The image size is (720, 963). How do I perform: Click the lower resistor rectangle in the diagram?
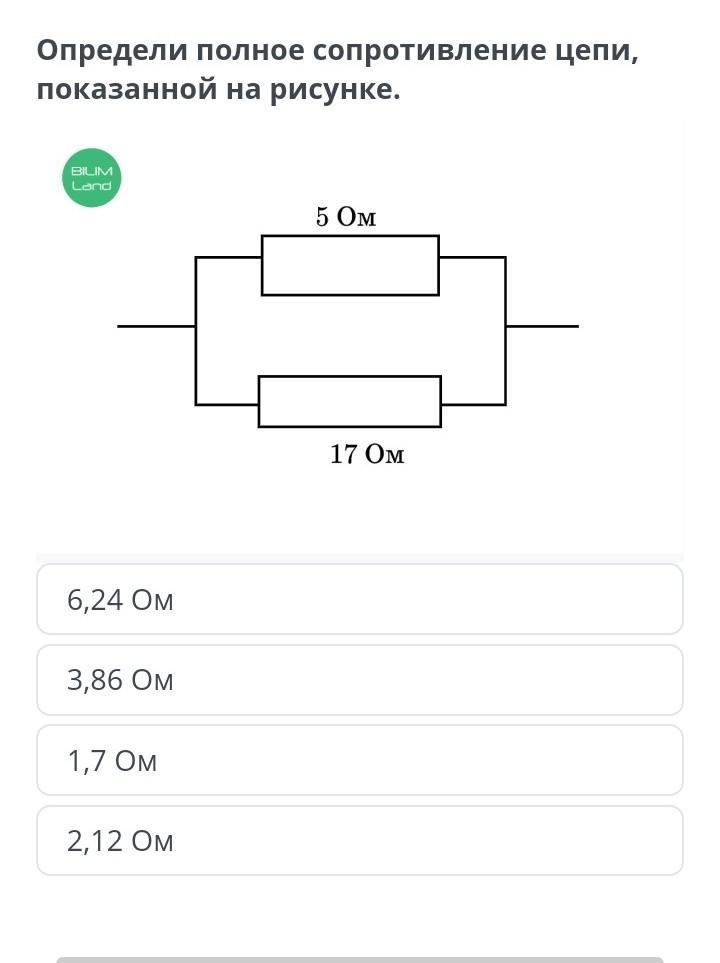(350, 401)
